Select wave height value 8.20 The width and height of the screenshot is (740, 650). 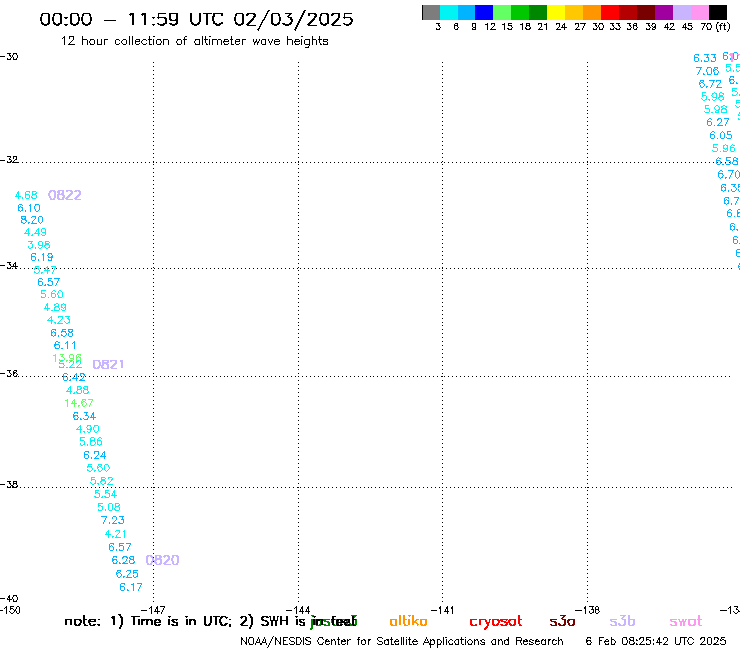(x=32, y=220)
